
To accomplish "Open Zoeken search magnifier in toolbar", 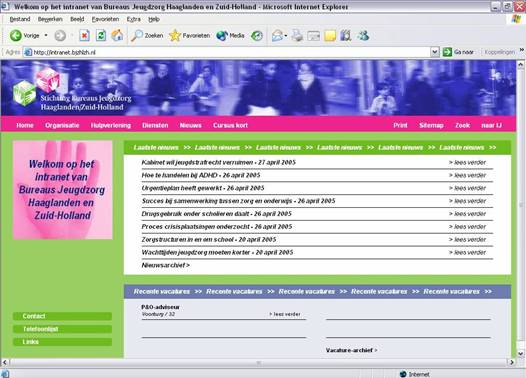I will tap(137, 36).
